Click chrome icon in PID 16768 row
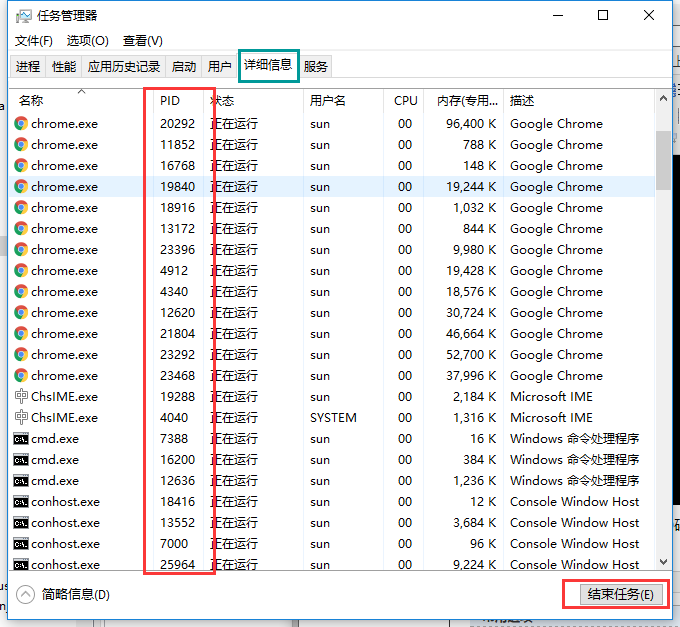 tap(21, 166)
